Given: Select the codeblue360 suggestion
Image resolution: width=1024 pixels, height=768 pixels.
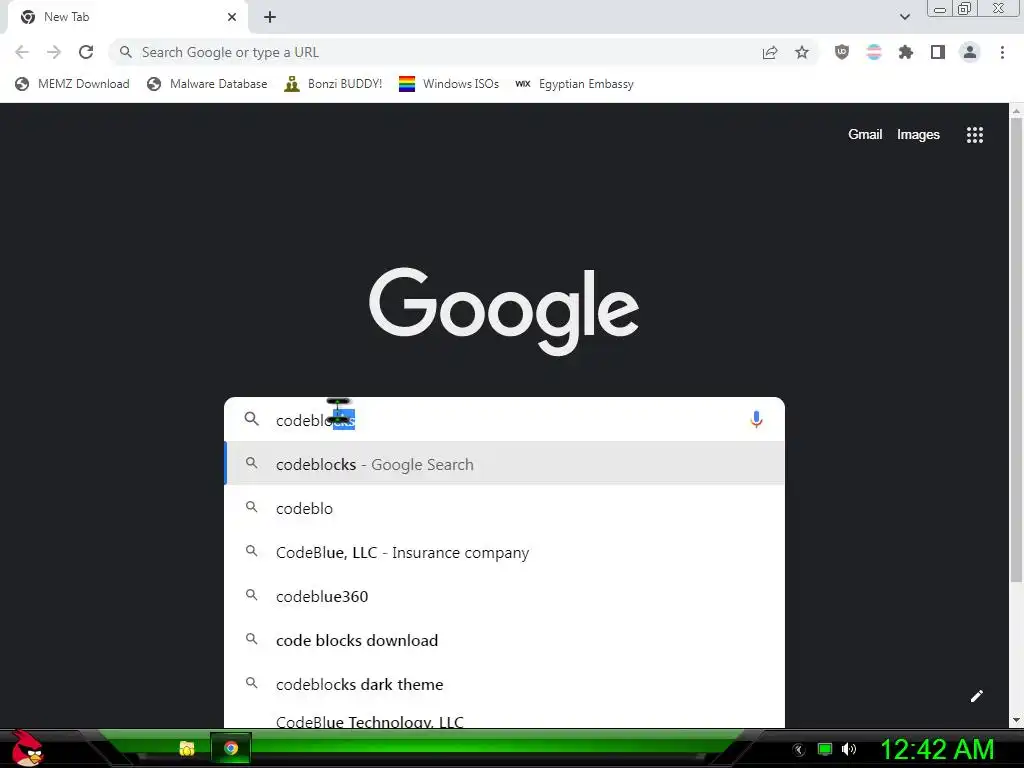Looking at the screenshot, I should pos(504,596).
